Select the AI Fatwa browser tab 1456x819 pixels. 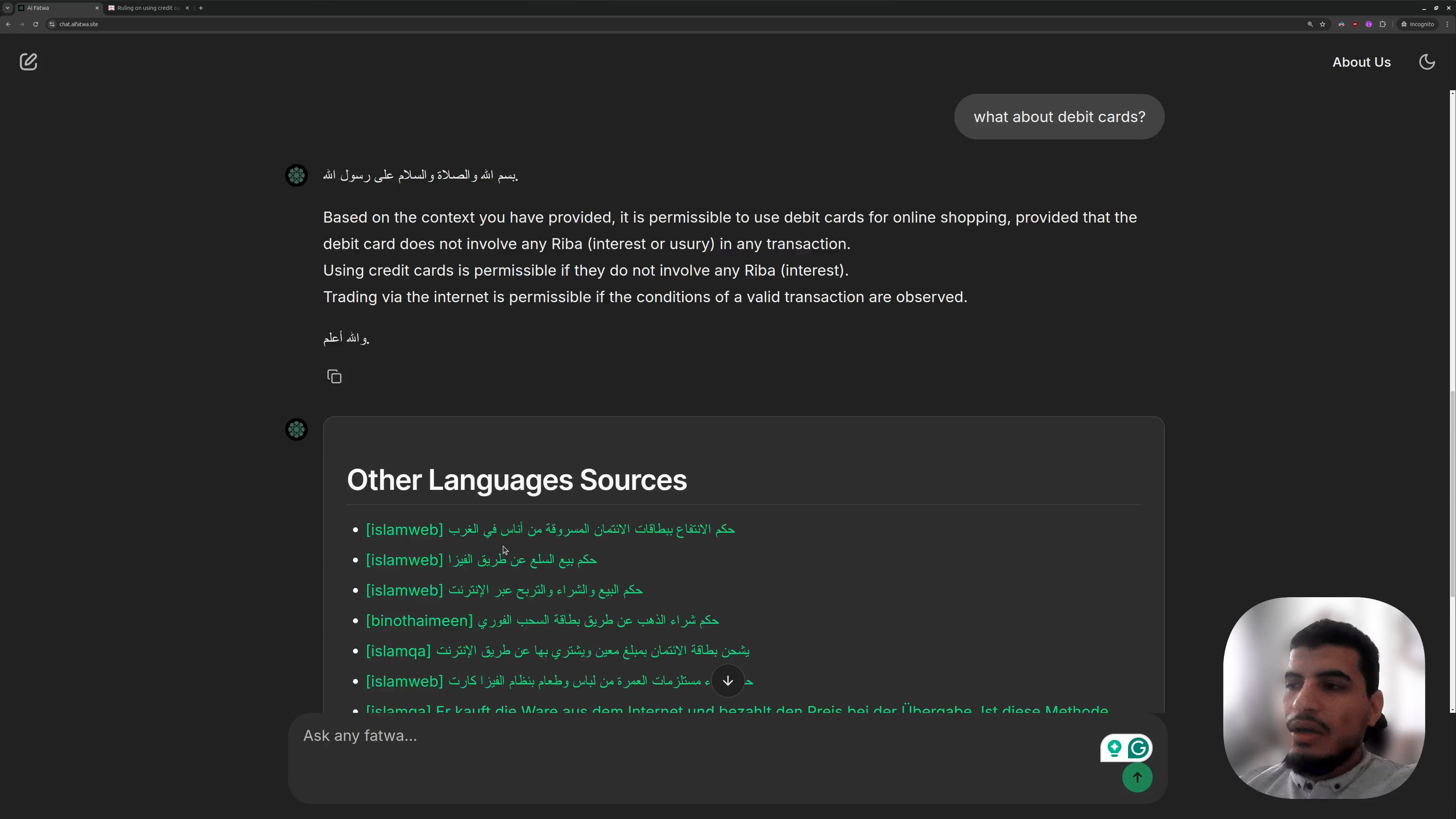[x=56, y=8]
